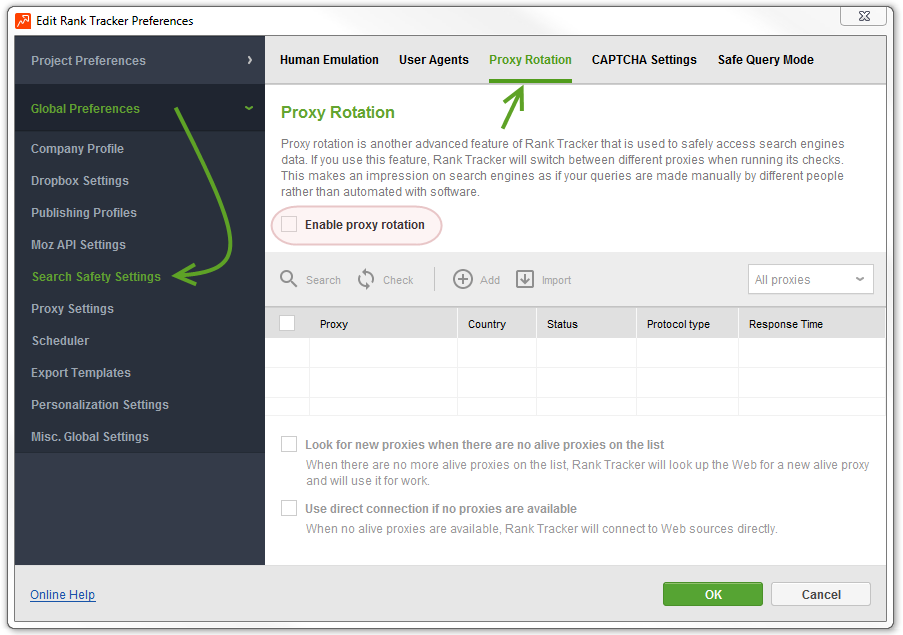
Task: Click the Search label in proxy toolbar
Action: click(323, 280)
